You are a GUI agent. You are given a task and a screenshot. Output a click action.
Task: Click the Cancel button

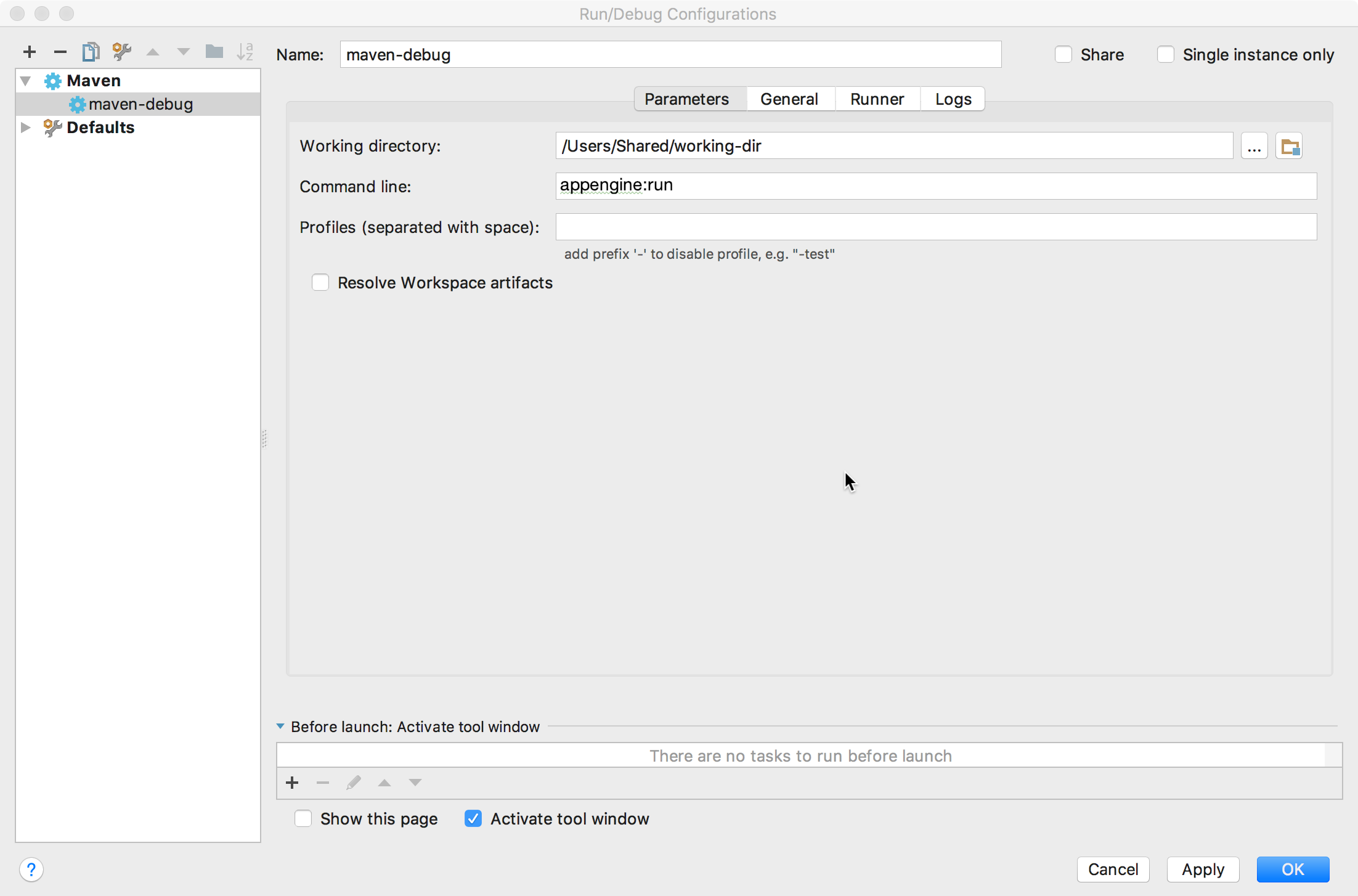point(1113,868)
